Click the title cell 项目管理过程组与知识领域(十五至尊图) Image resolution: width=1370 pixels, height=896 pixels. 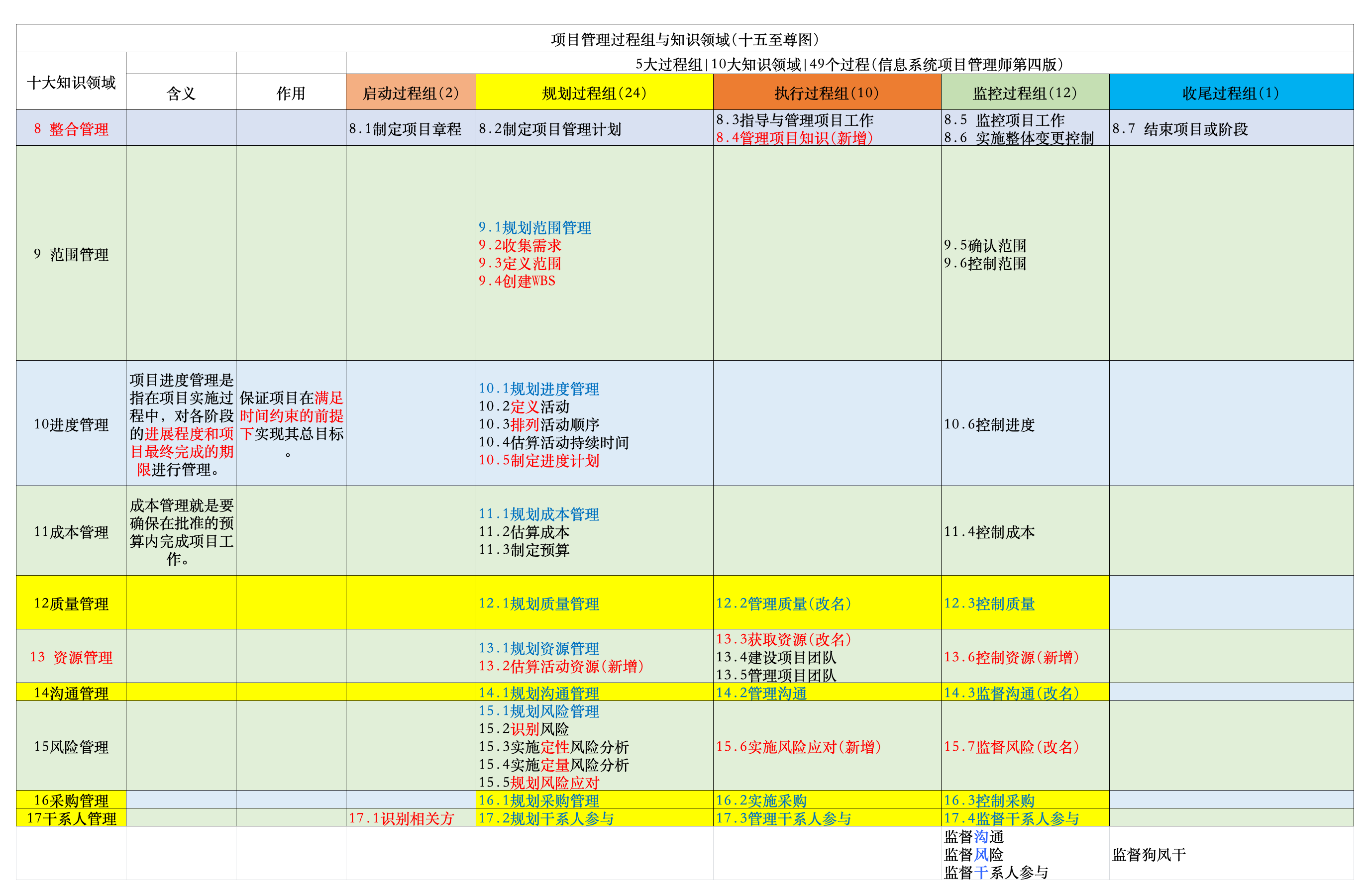684,38
